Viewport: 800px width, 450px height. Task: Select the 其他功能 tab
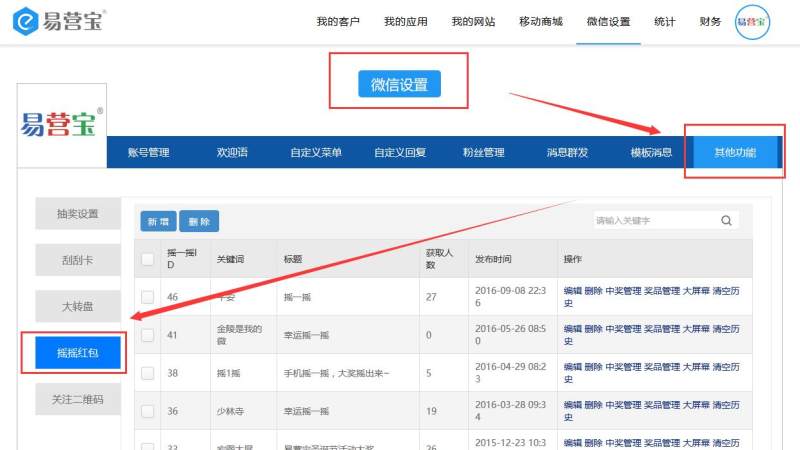tap(735, 152)
